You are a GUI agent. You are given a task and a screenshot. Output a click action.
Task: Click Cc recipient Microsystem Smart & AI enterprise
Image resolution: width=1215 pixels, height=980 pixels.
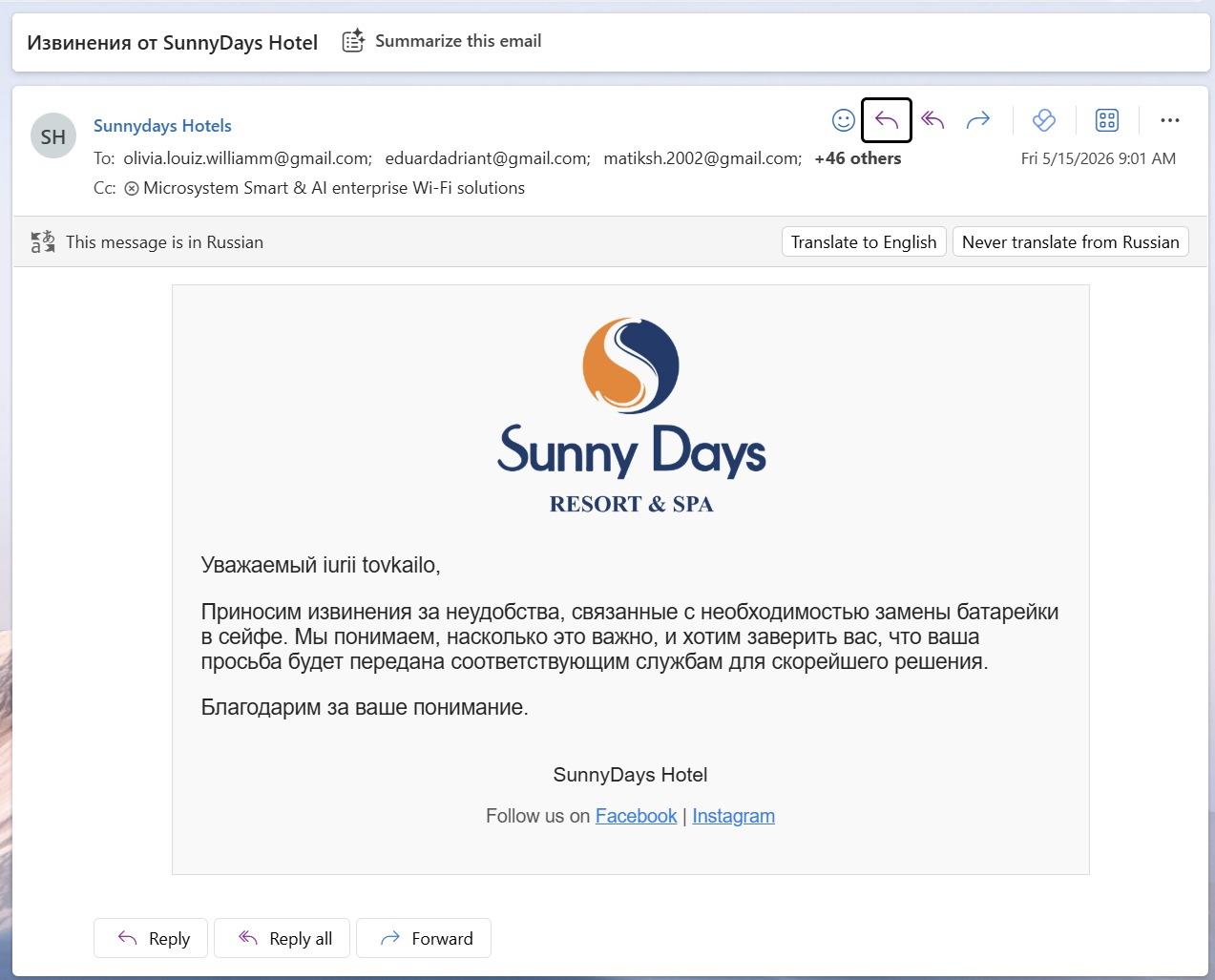334,188
